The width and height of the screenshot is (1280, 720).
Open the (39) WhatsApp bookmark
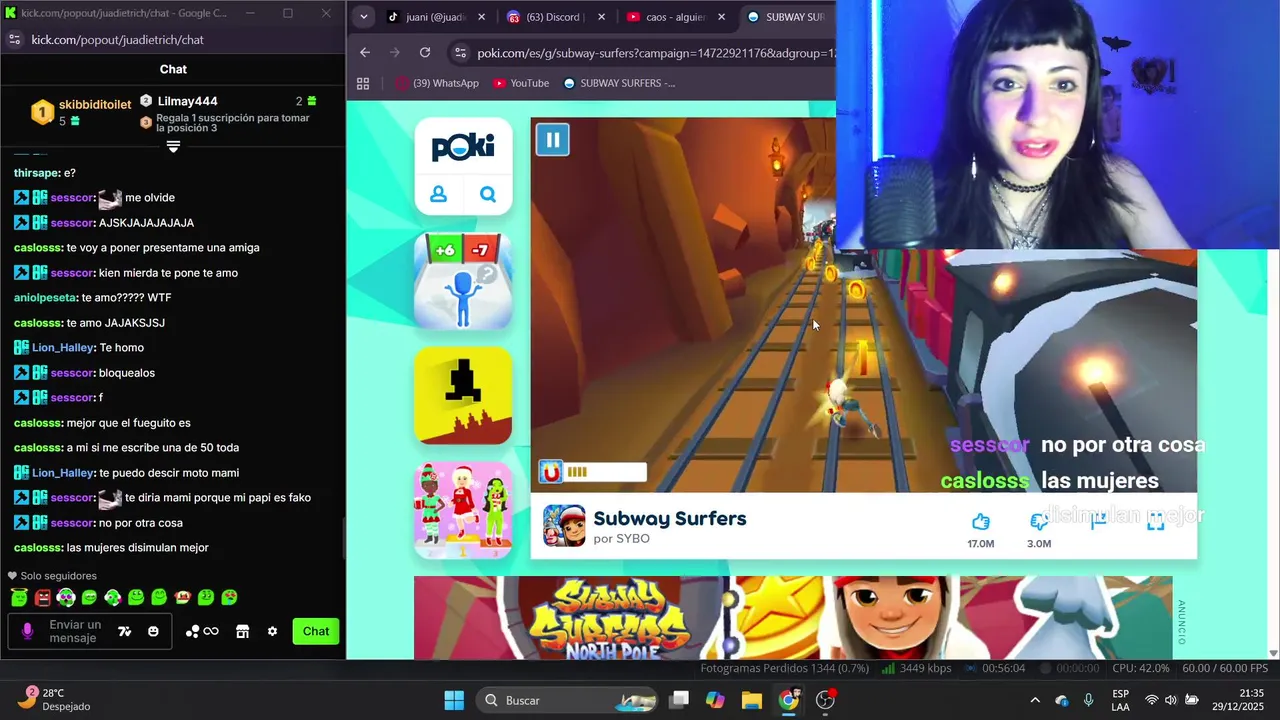point(437,83)
